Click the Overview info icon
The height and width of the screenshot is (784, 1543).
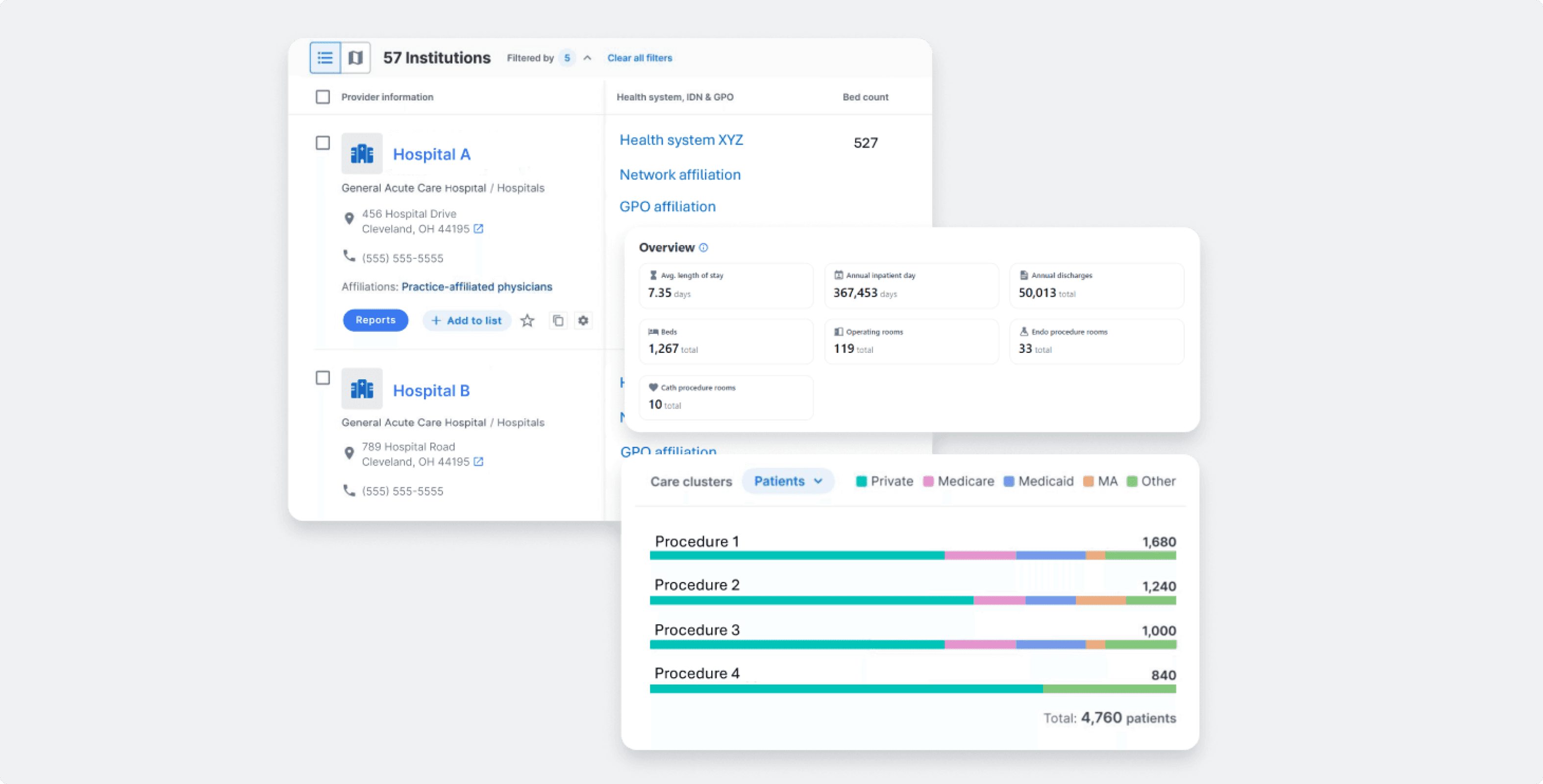(x=703, y=247)
